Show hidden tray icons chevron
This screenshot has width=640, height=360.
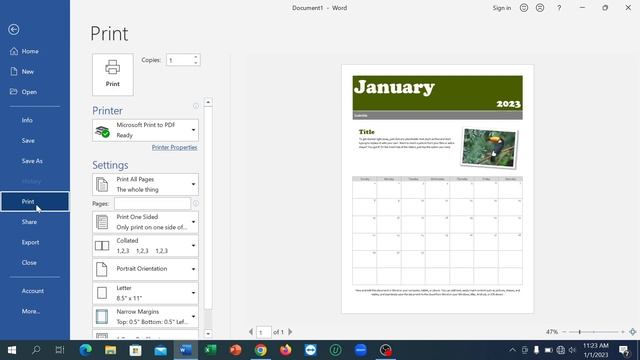513,350
